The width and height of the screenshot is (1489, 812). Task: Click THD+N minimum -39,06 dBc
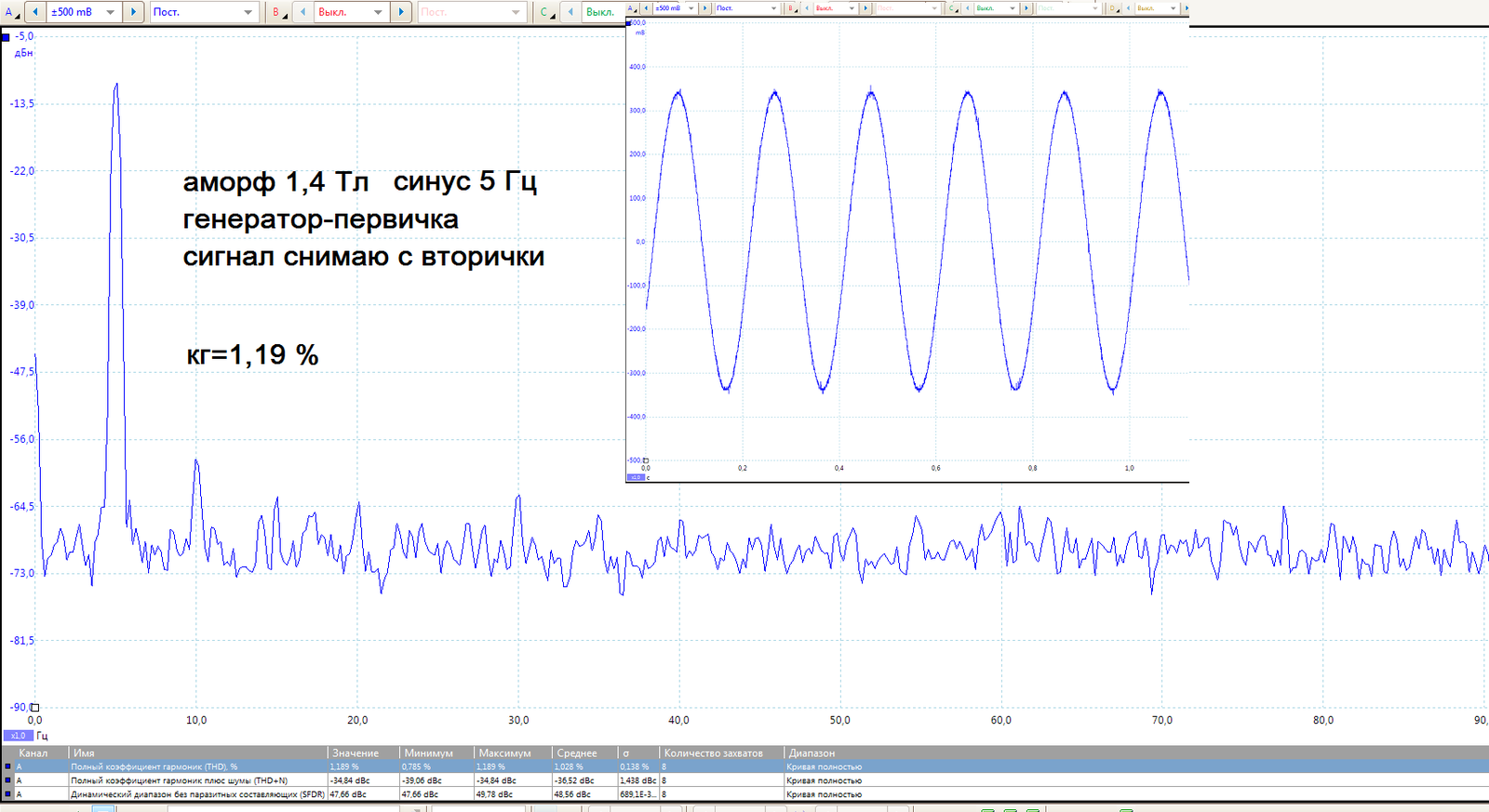pos(437,780)
